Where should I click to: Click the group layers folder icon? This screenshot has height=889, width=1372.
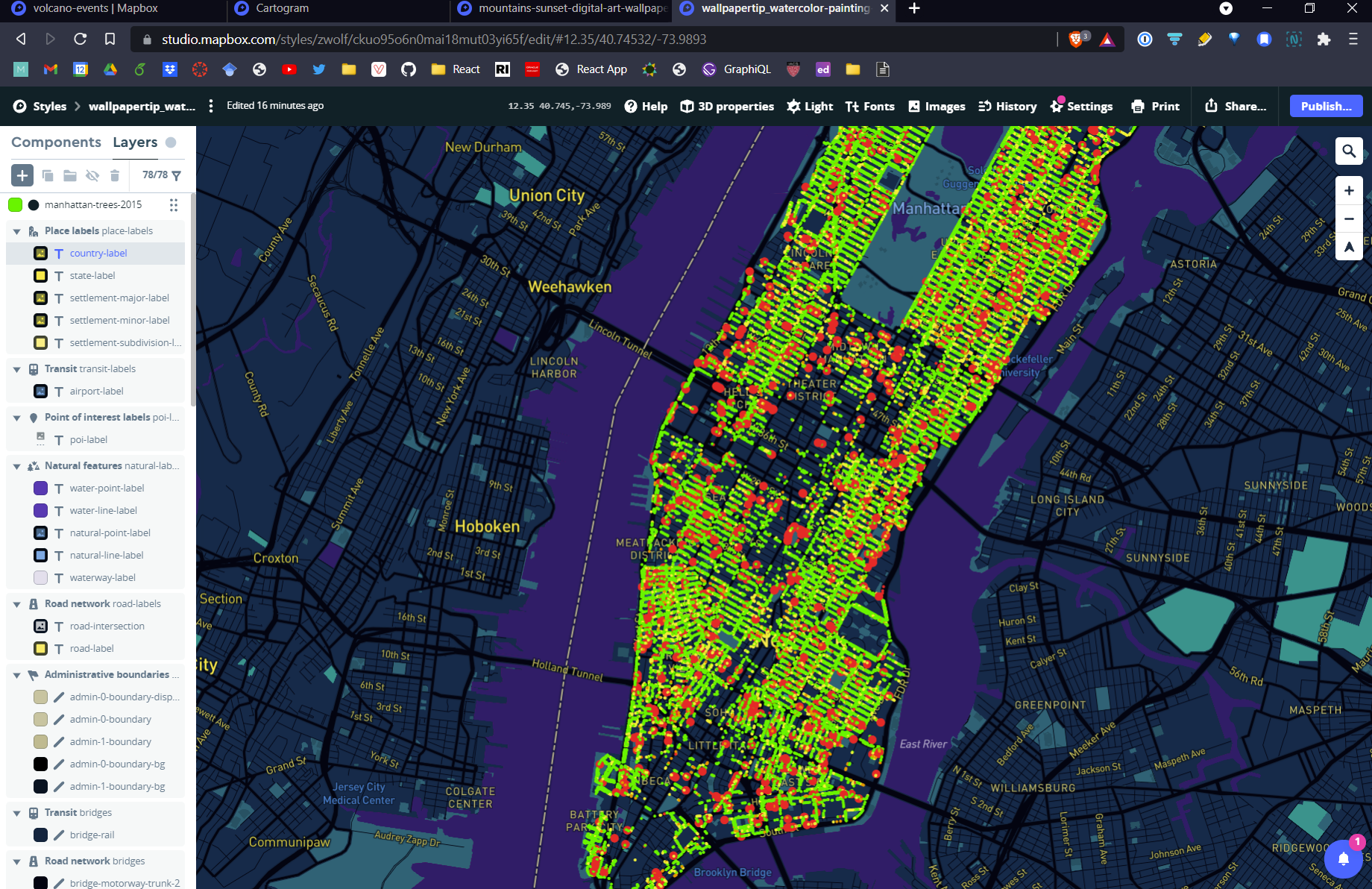pos(69,175)
